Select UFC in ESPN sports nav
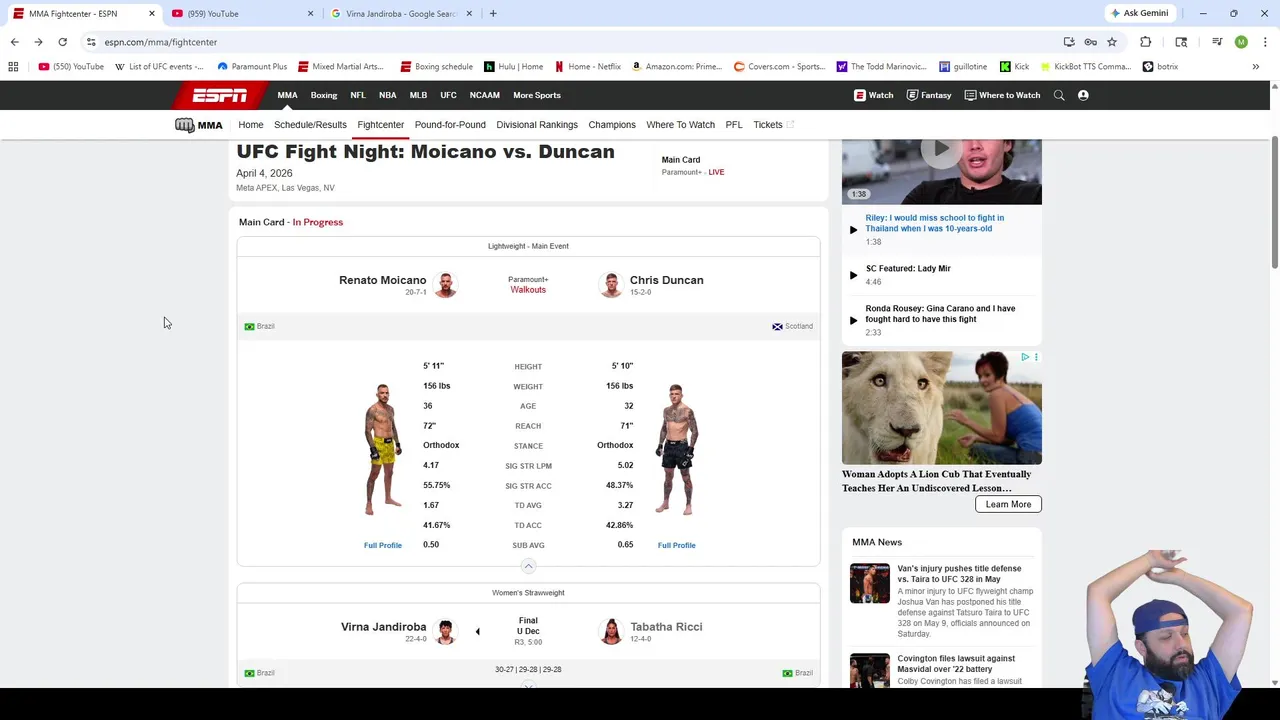 click(448, 95)
